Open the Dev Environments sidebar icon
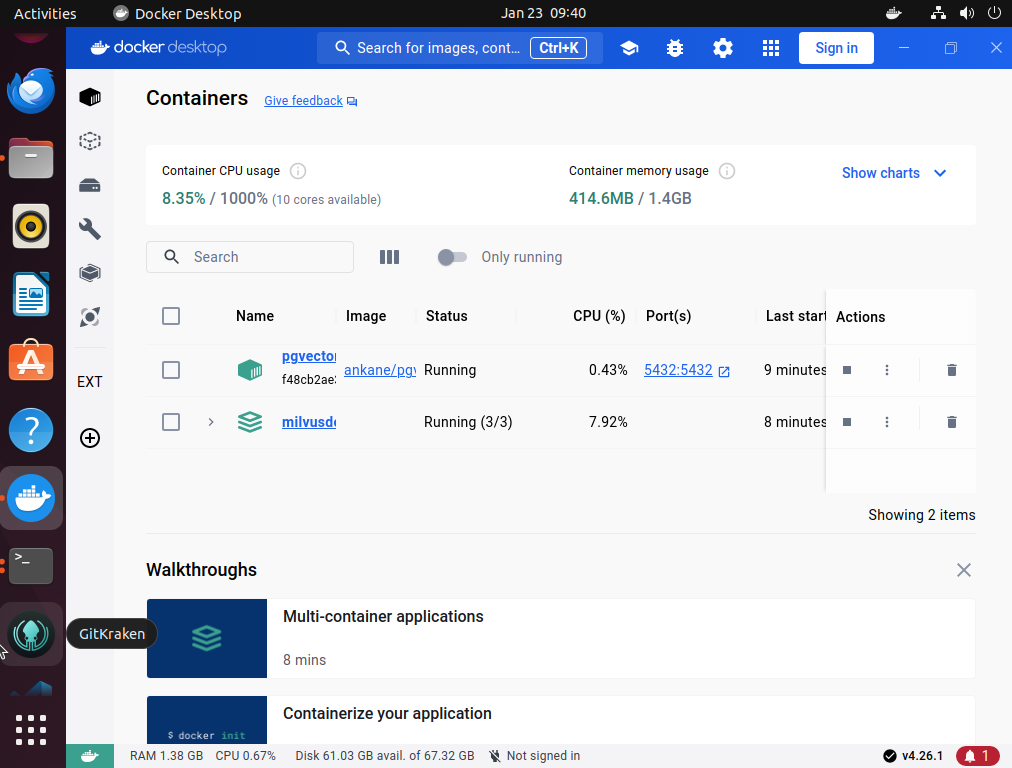 click(90, 273)
